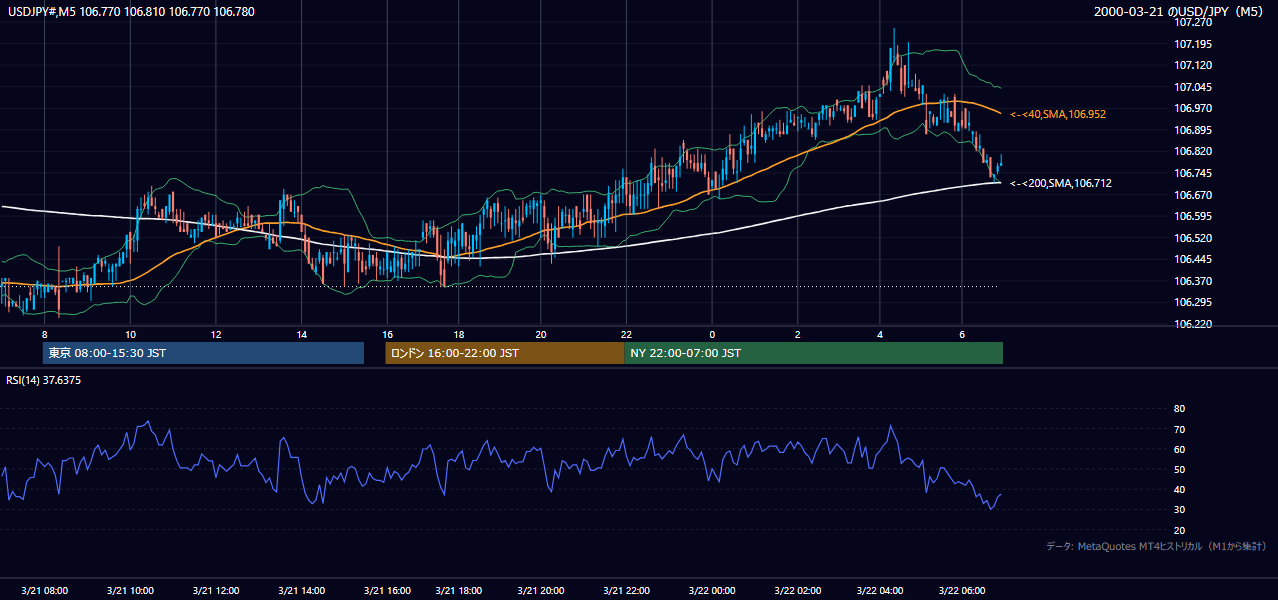Image resolution: width=1278 pixels, height=600 pixels.
Task: Click price axis value 106.595
Action: point(1193,216)
